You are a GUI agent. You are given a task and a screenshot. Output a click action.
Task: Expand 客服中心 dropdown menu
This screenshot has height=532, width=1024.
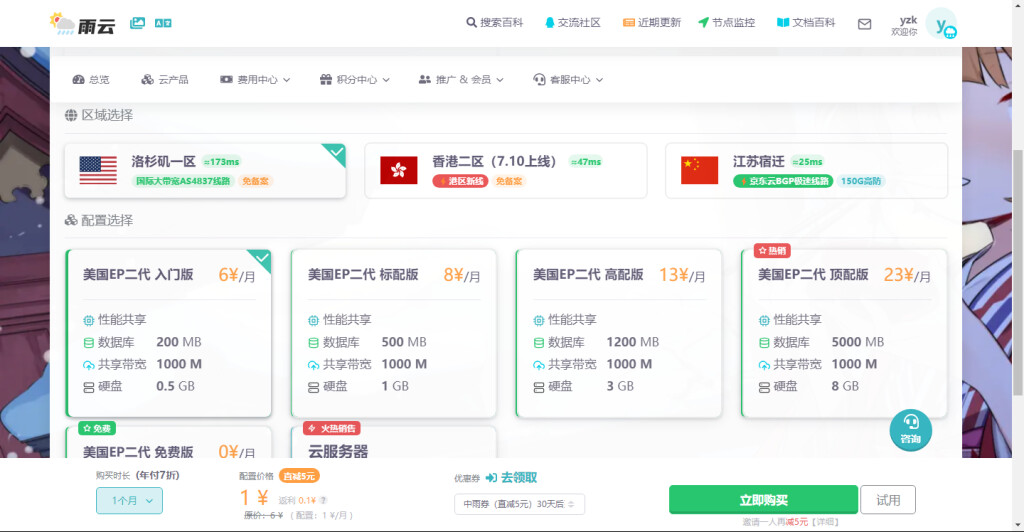pyautogui.click(x=568, y=80)
